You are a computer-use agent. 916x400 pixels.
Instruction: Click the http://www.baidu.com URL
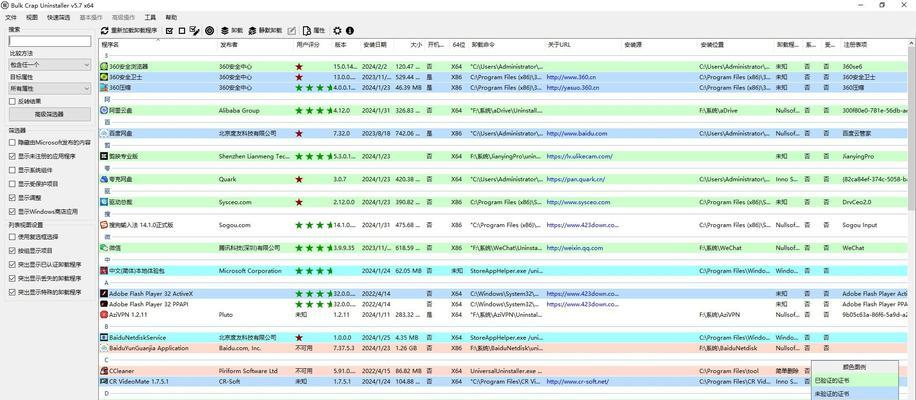click(577, 133)
